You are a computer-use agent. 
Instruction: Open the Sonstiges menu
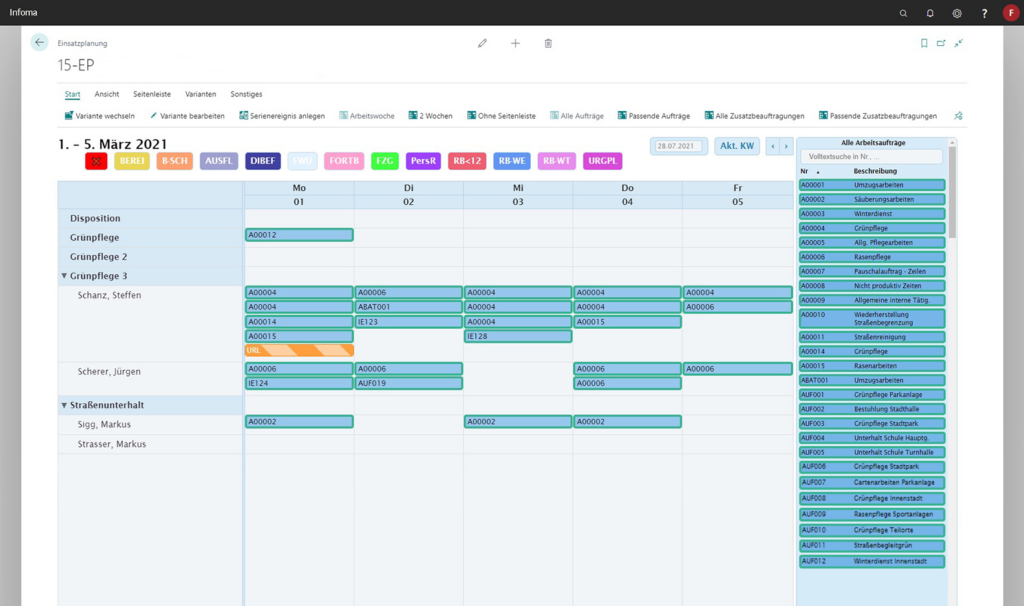pos(245,93)
